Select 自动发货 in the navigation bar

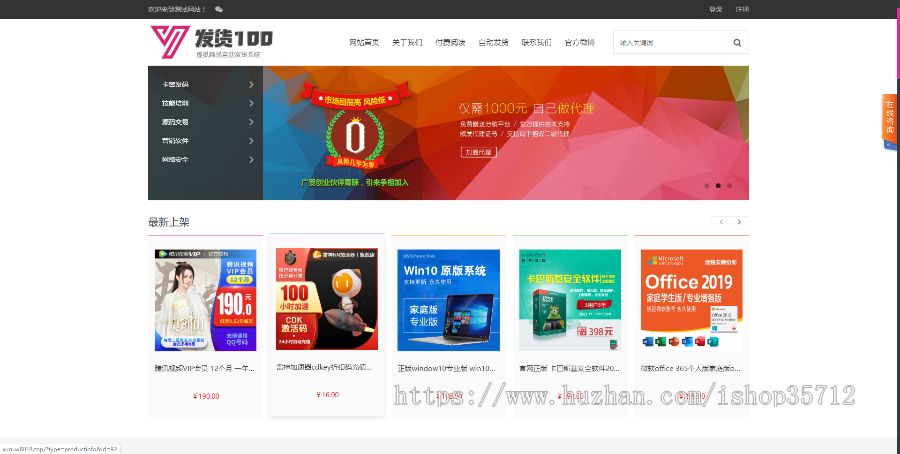[x=493, y=42]
